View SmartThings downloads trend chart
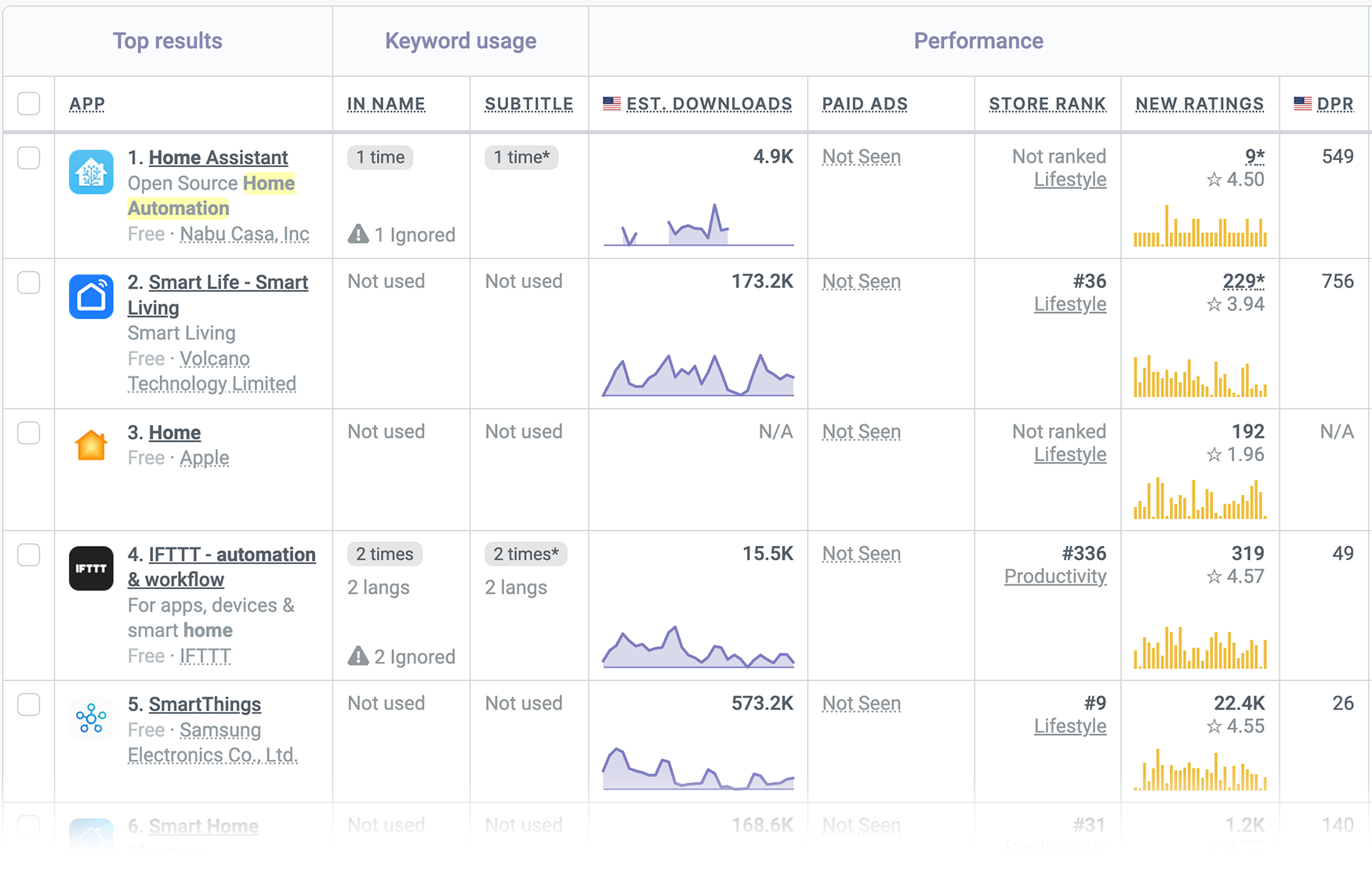The image size is (1372, 873). 699,769
